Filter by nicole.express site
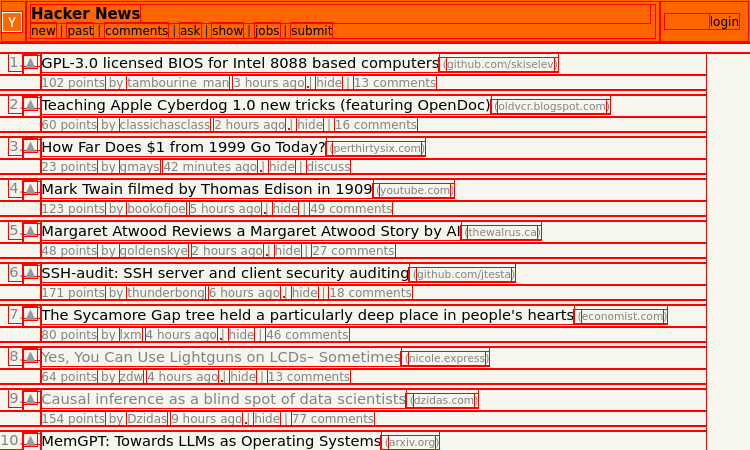The height and width of the screenshot is (450, 750). (446, 359)
